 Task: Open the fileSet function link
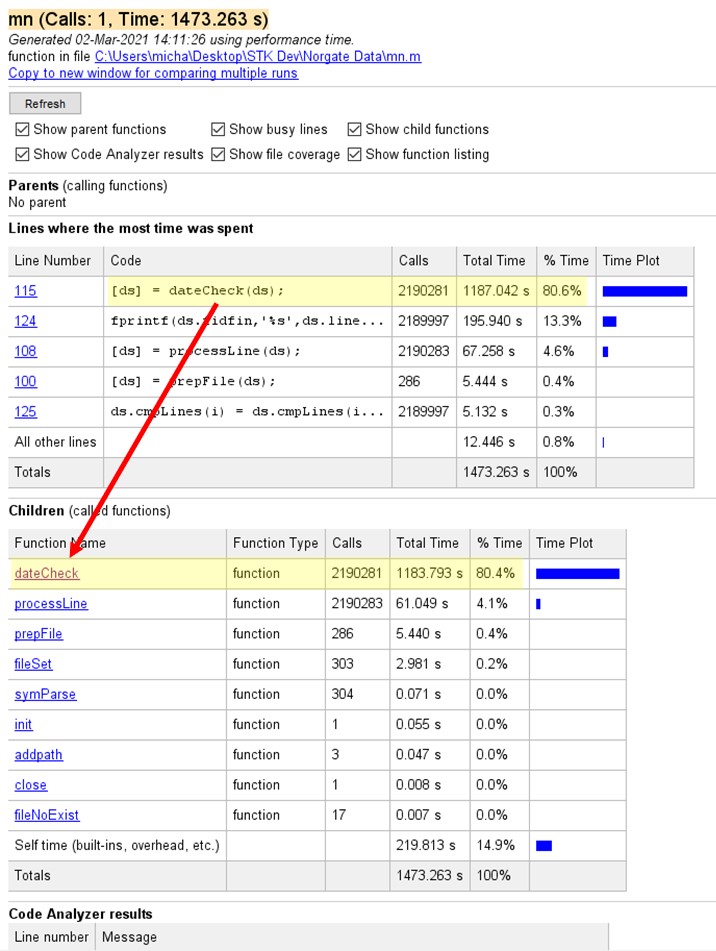[33, 664]
